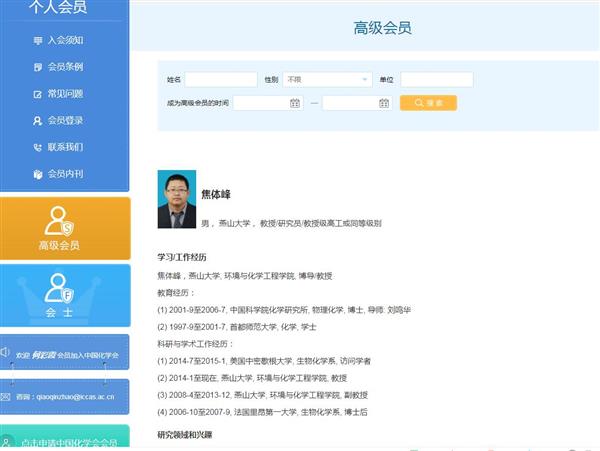Click the 联系我们 phone icon

(x=38, y=148)
